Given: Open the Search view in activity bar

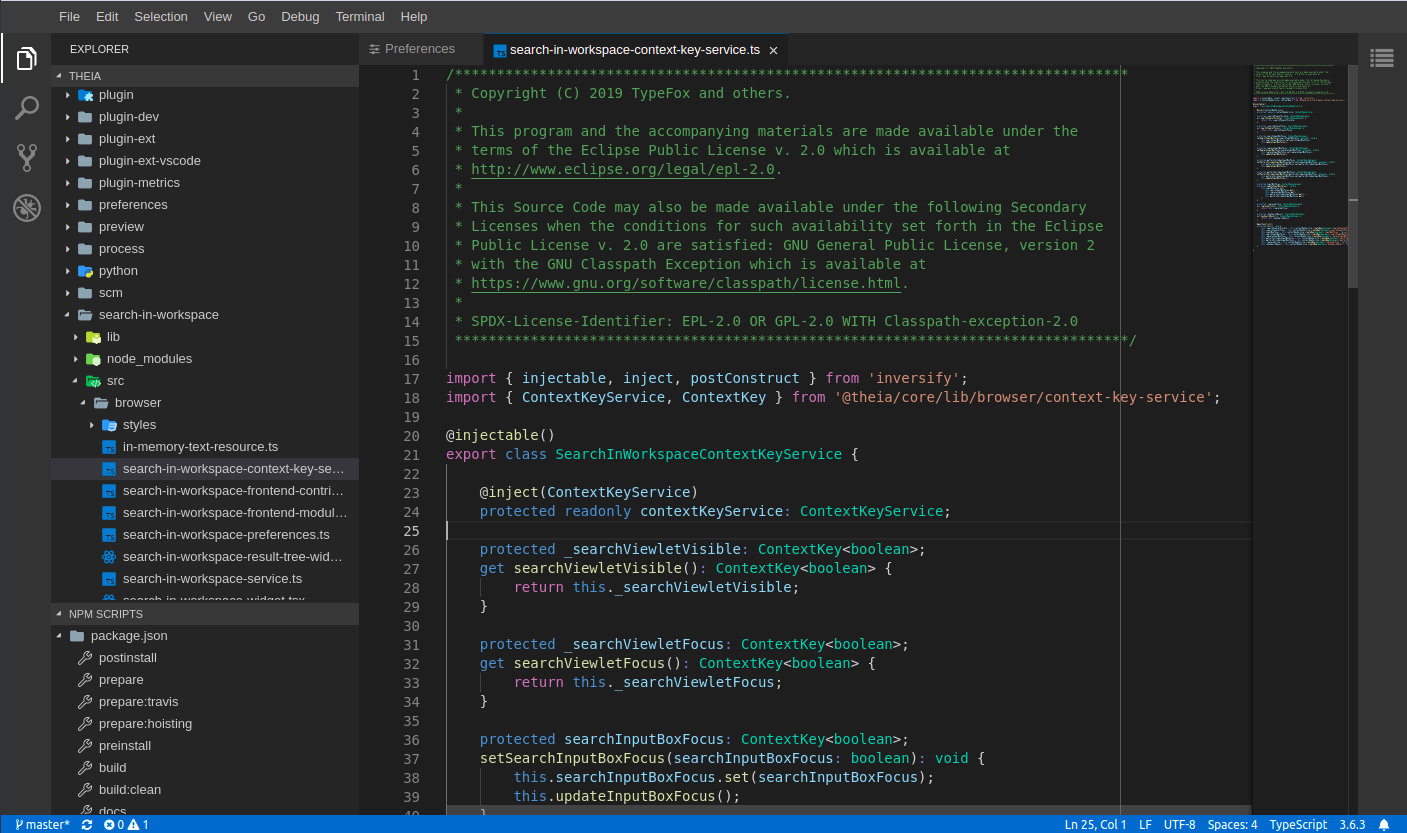Looking at the screenshot, I should tap(26, 108).
